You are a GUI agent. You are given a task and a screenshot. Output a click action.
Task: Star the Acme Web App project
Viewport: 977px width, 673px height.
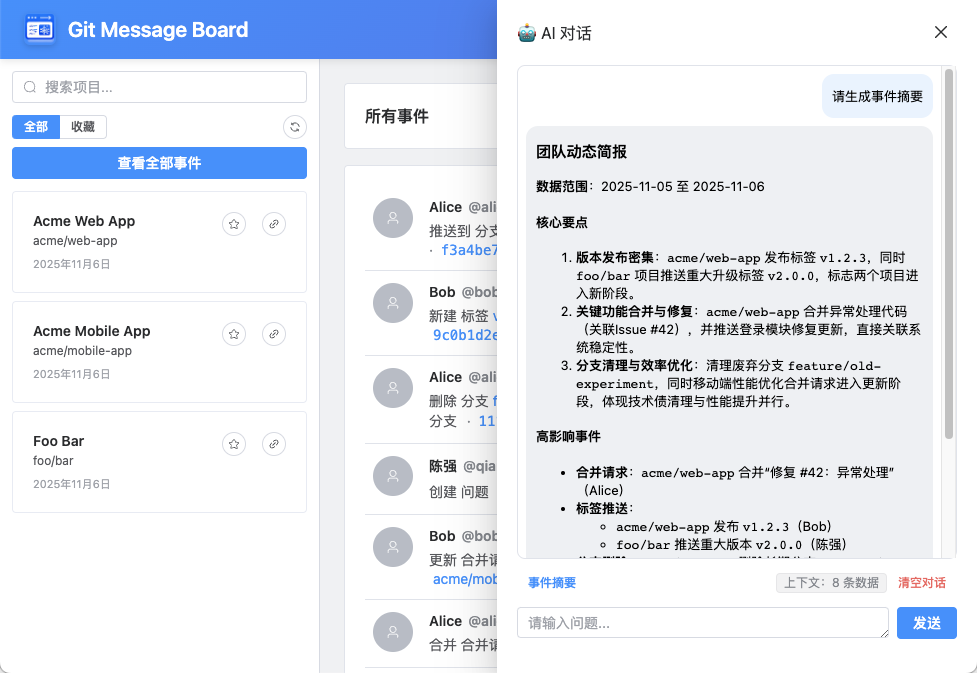pyautogui.click(x=234, y=225)
